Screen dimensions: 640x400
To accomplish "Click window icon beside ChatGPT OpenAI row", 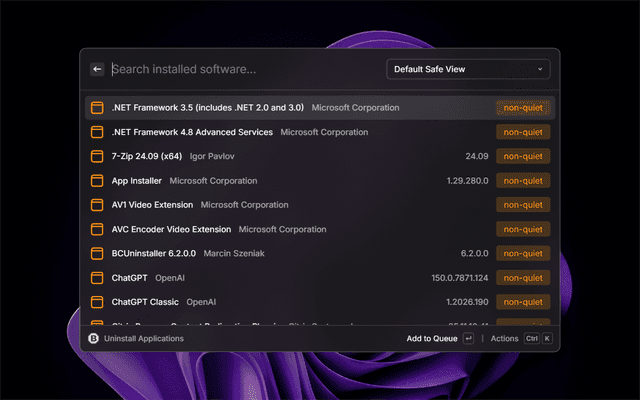I will point(97,278).
